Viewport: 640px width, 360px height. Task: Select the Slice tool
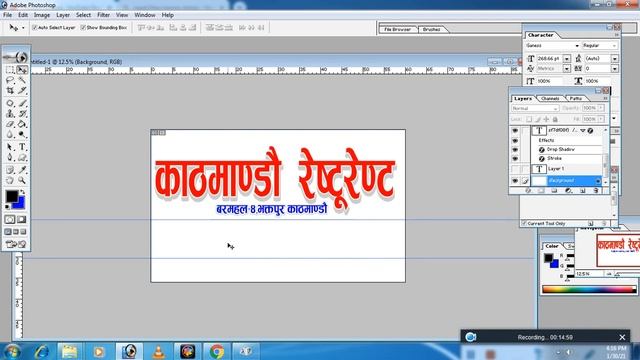click(22, 90)
